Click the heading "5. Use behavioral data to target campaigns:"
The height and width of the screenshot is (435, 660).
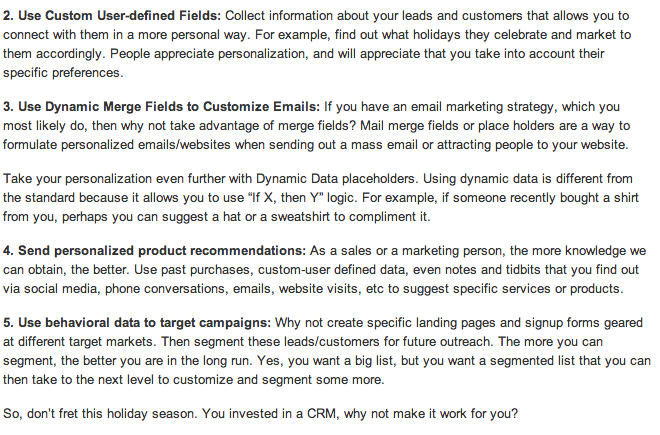137,323
